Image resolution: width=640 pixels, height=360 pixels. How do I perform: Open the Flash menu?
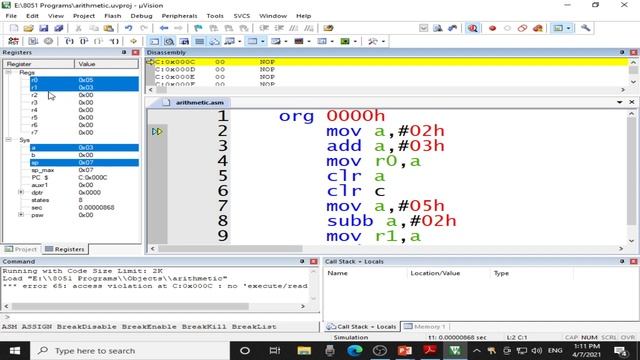[x=113, y=16]
